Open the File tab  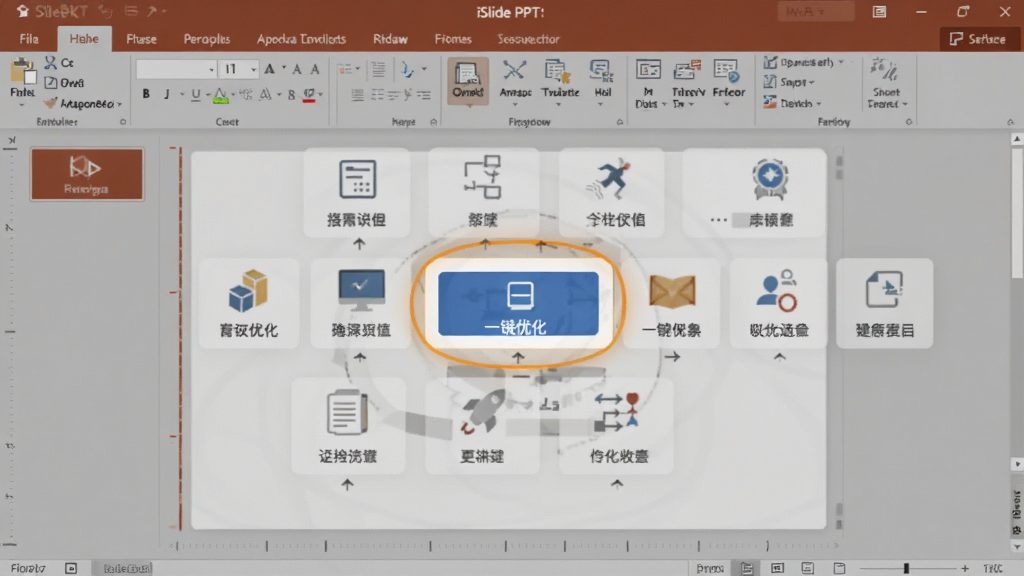click(29, 39)
